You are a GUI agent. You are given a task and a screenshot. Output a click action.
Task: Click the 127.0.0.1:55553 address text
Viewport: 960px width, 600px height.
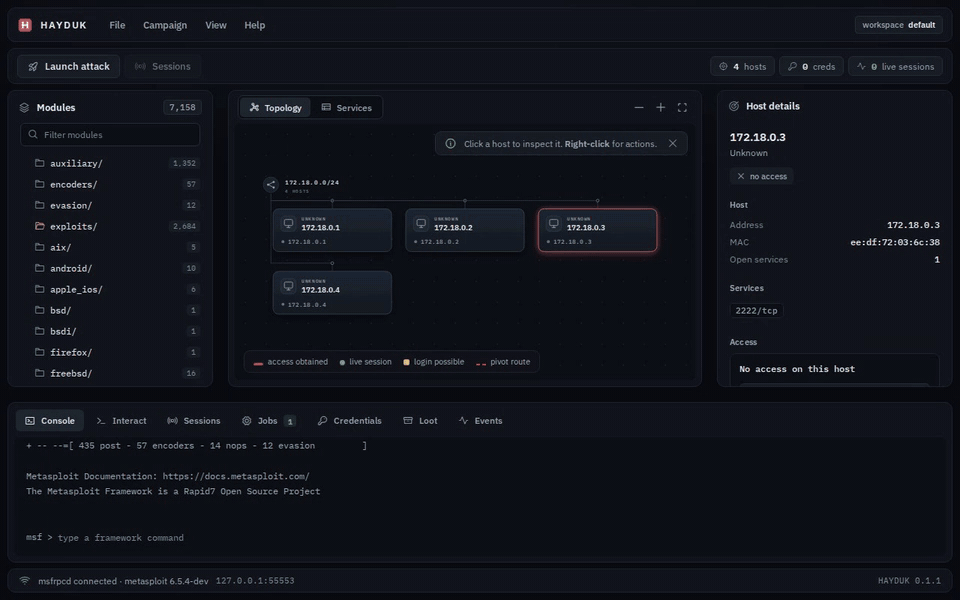[255, 580]
